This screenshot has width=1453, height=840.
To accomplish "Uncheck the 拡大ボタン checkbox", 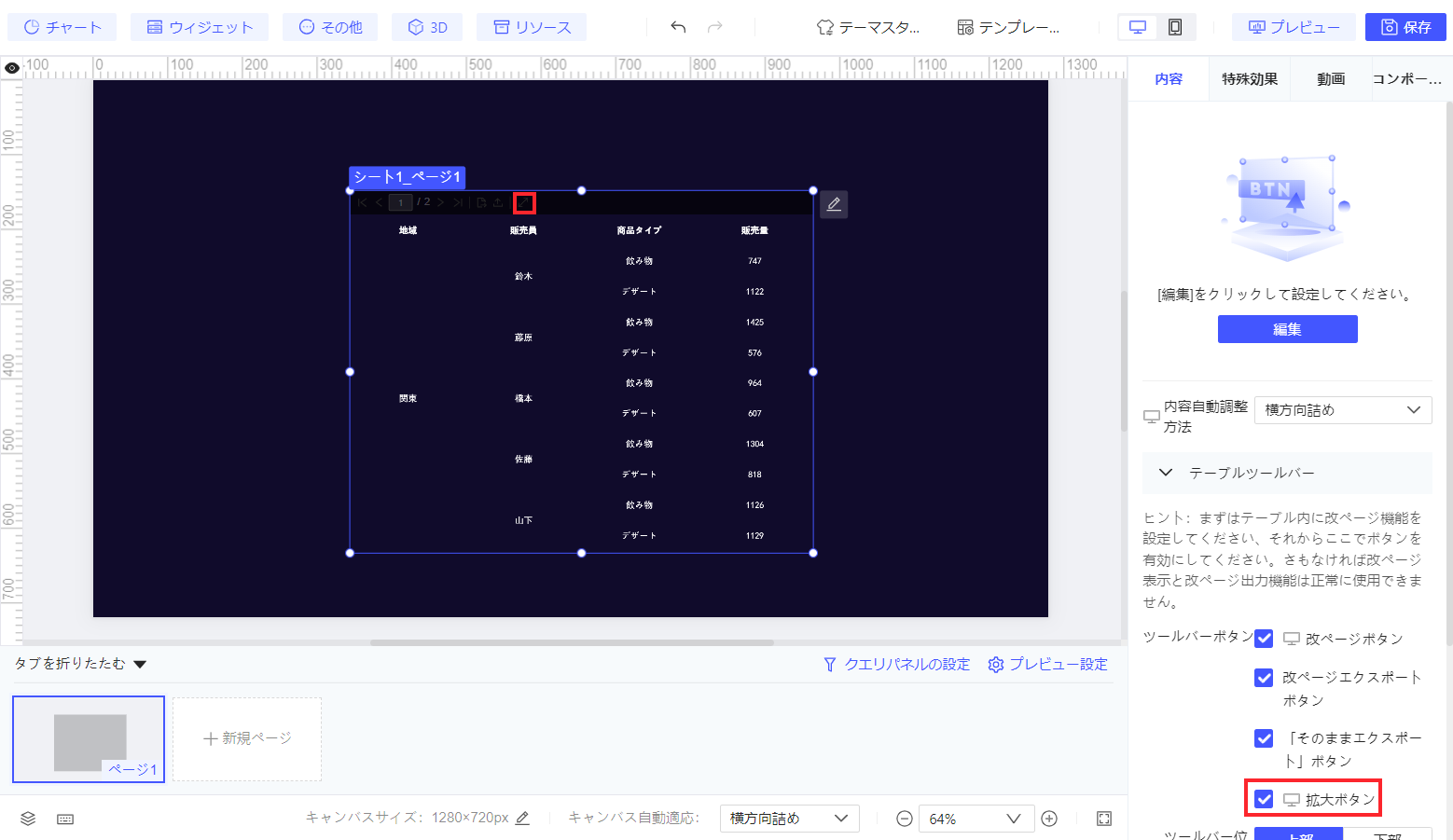I will (x=1264, y=799).
